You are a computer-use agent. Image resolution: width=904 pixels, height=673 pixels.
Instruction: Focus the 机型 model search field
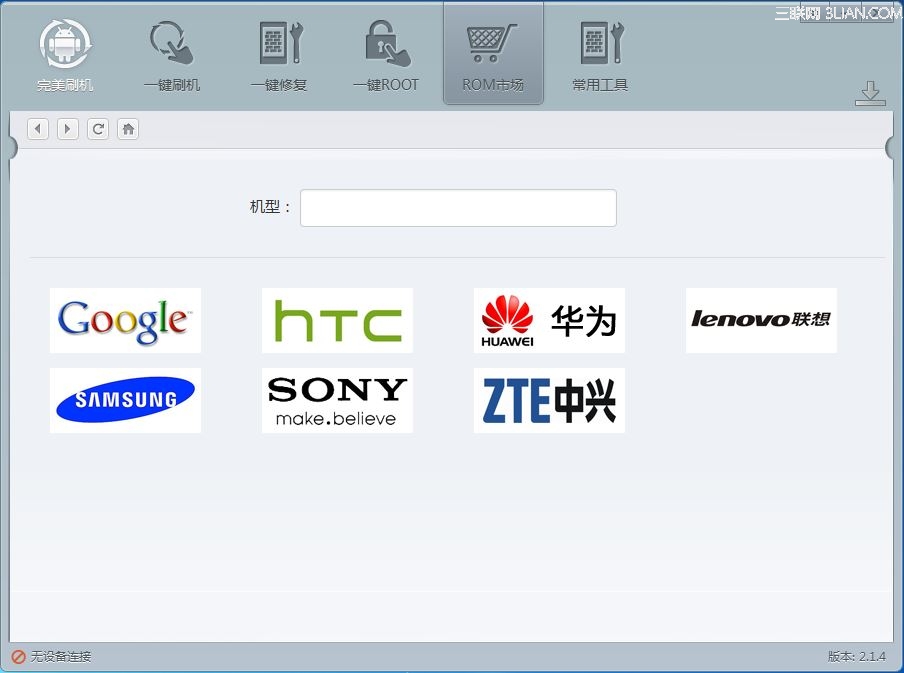point(458,208)
